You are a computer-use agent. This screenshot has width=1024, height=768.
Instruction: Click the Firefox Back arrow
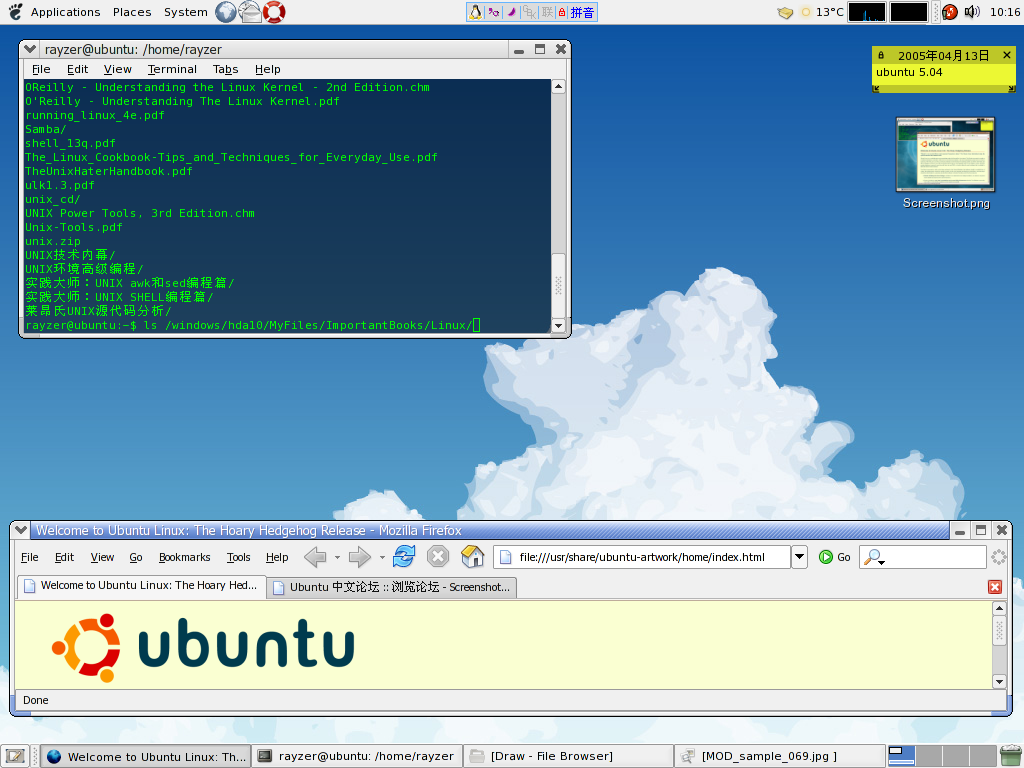click(315, 557)
